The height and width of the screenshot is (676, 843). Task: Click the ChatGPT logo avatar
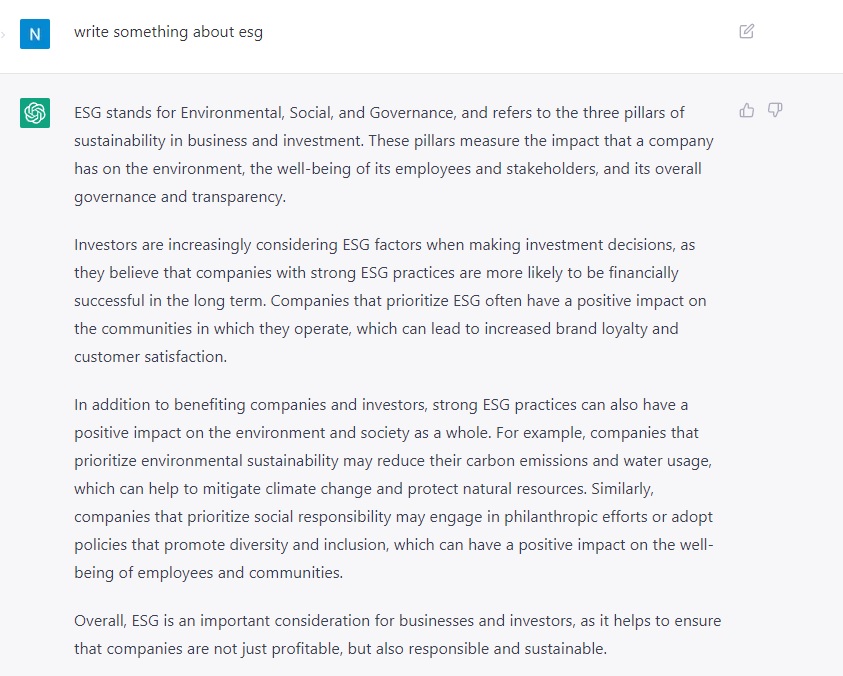pos(35,113)
